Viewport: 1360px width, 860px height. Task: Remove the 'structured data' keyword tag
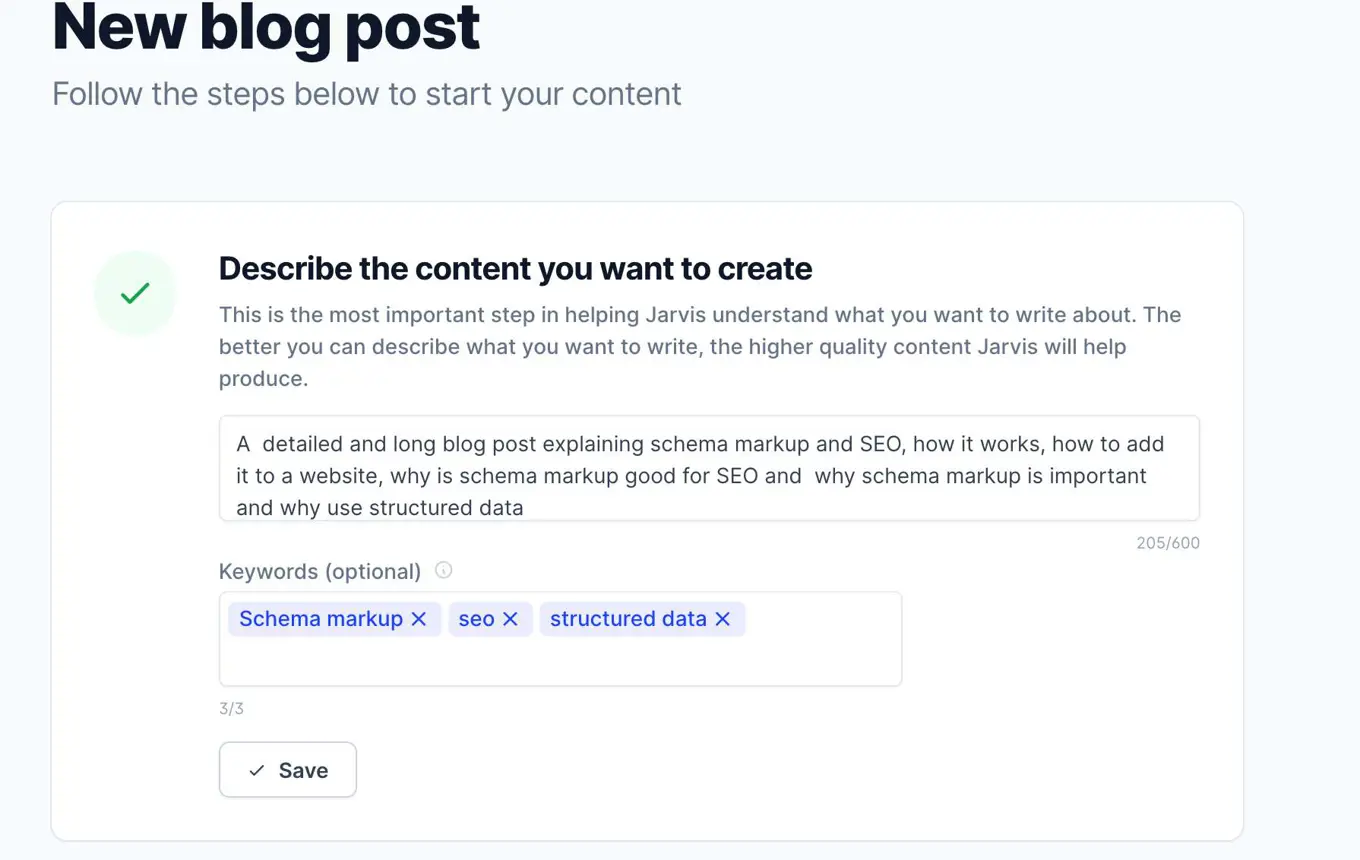pos(723,619)
